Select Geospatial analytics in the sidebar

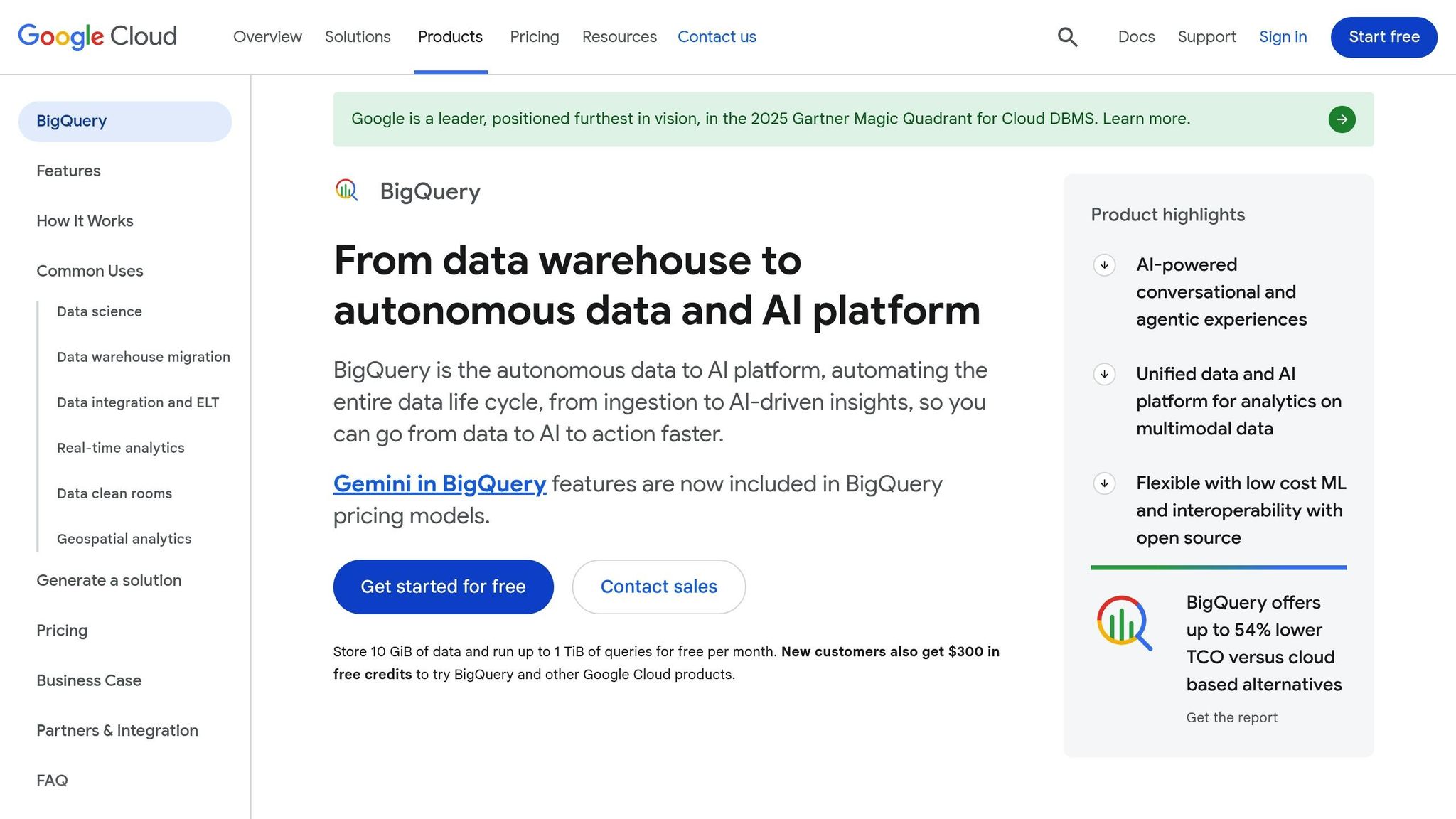pos(124,538)
